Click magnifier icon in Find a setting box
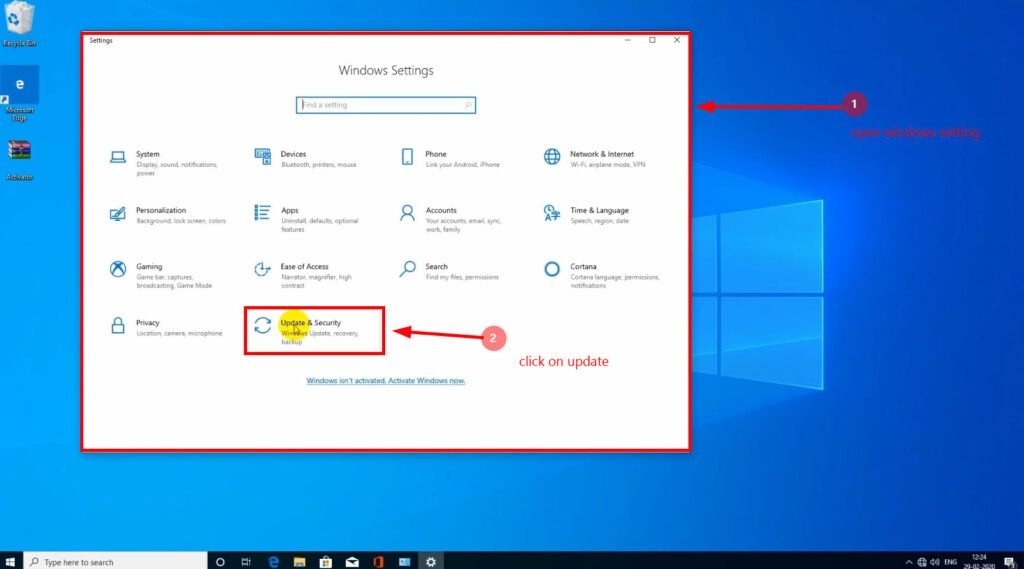Viewport: 1024px width, 569px height. click(468, 105)
